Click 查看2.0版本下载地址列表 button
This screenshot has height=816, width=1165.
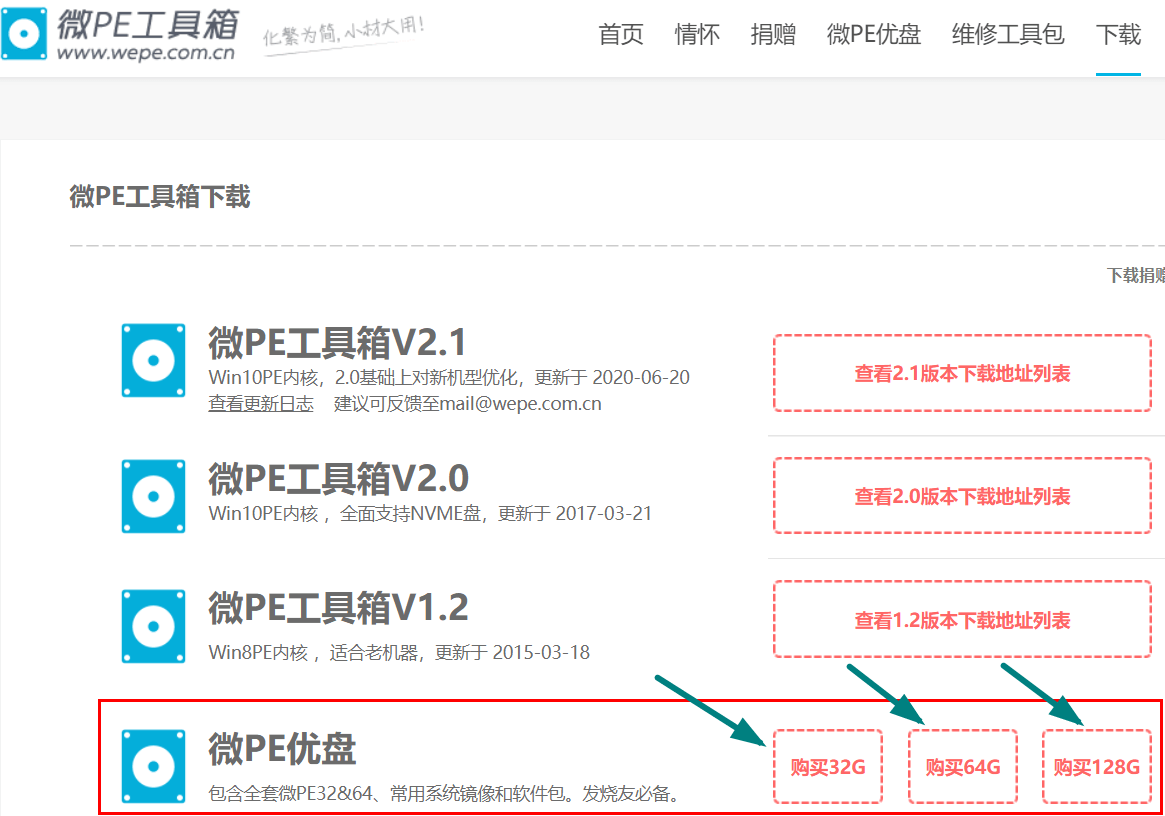pyautogui.click(x=962, y=496)
